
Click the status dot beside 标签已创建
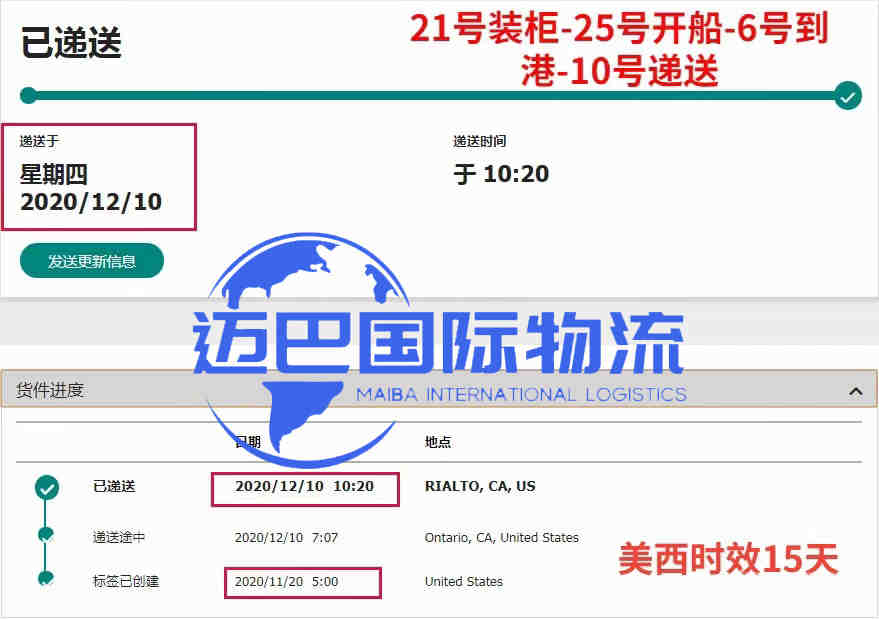click(x=45, y=578)
